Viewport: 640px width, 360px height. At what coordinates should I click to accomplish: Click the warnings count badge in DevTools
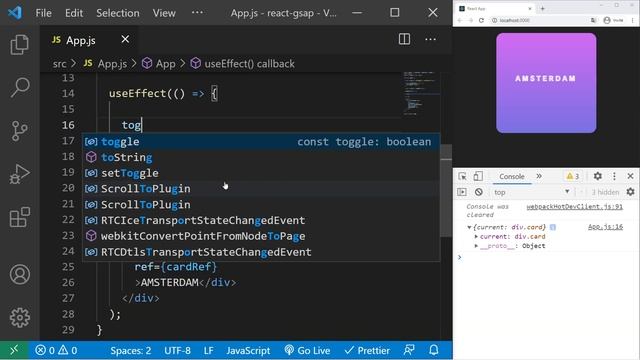[x=573, y=176]
